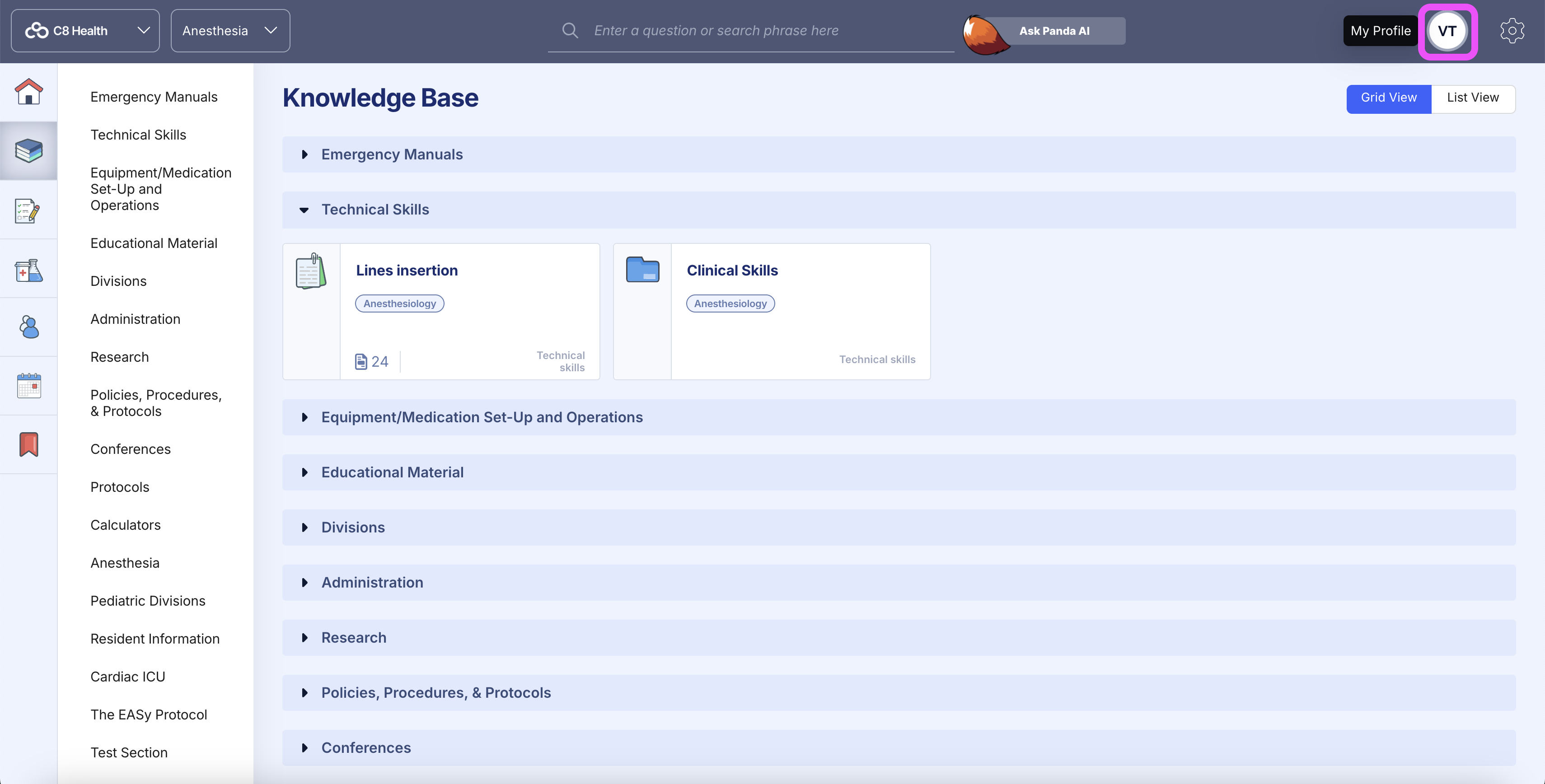The height and width of the screenshot is (784, 1545).
Task: Click the Lines insertion notepad icon
Action: tap(311, 271)
